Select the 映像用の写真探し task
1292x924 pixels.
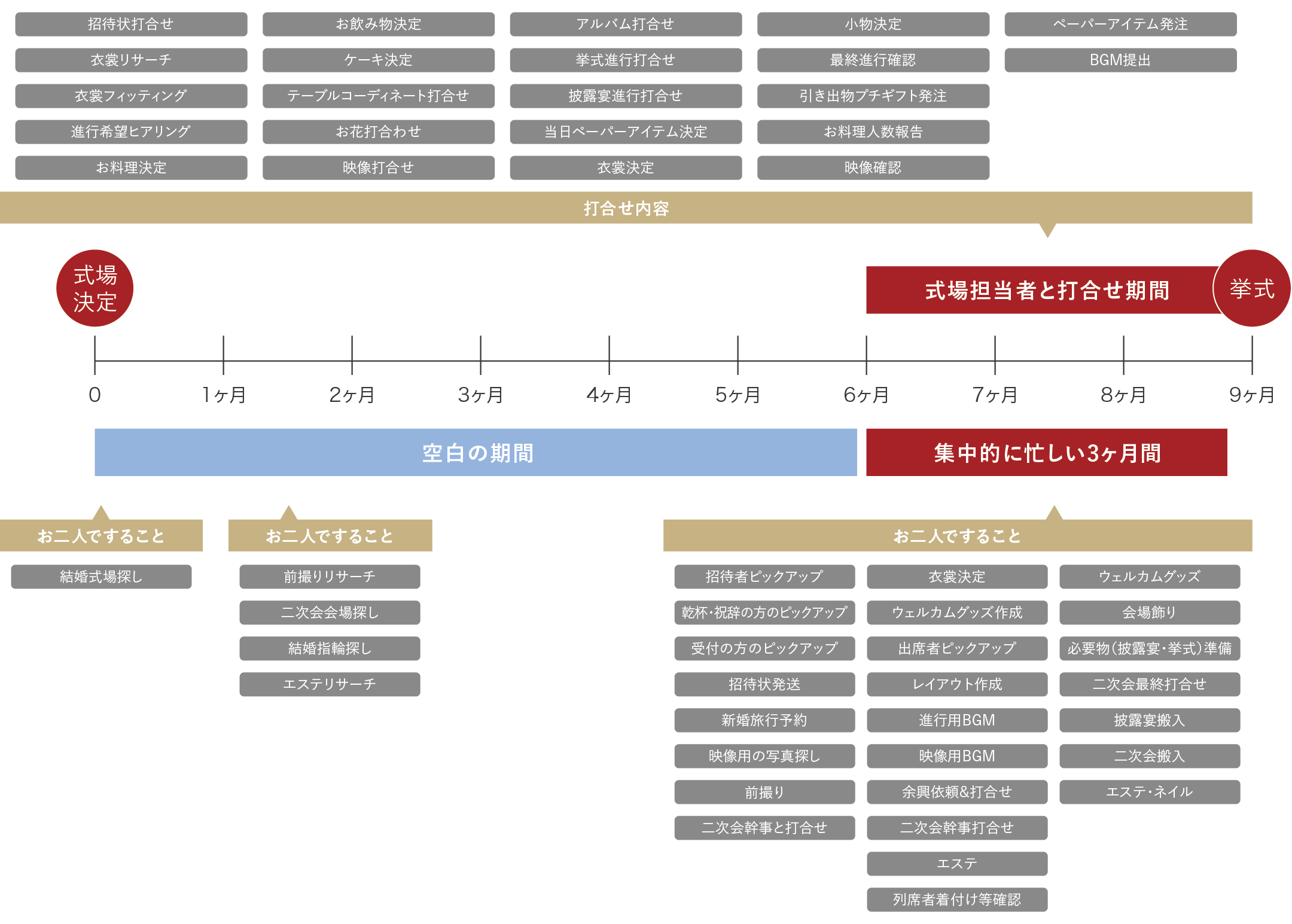[x=764, y=756]
